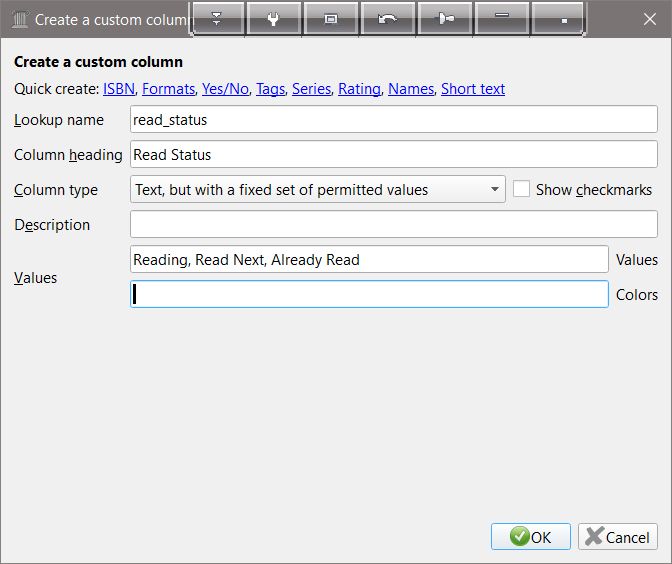Click the window rectangle icon in title toolbar

coord(330,19)
